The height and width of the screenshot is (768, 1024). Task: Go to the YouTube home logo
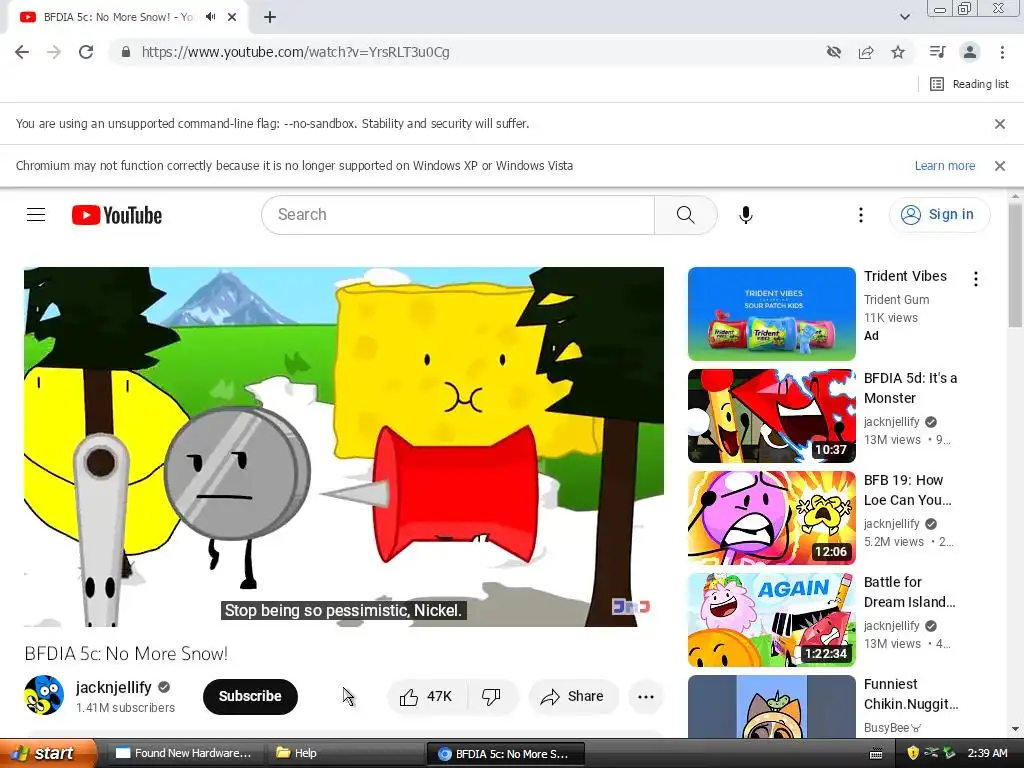tap(117, 215)
